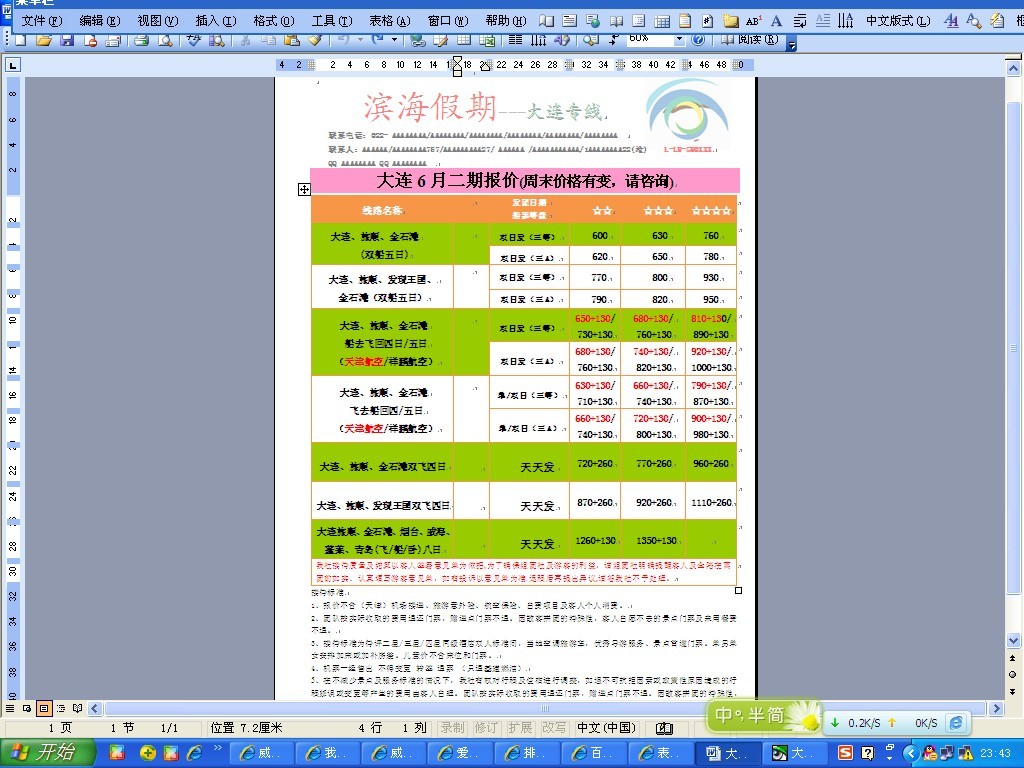
Task: Toggle 修订 track changes in status bar
Action: click(x=486, y=728)
